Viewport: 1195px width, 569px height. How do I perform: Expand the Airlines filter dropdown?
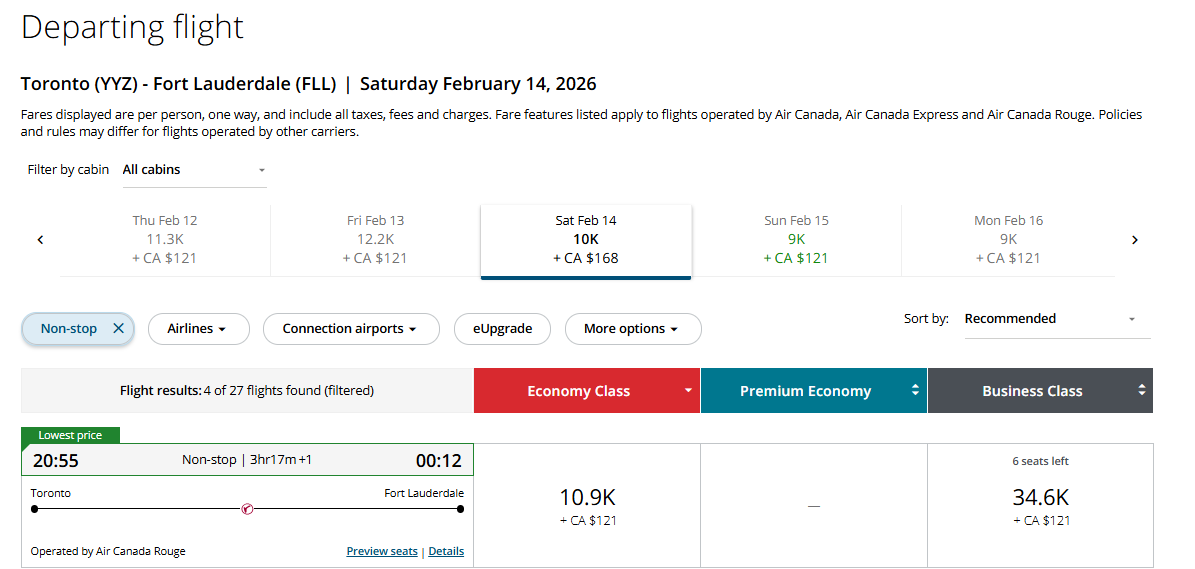click(195, 329)
